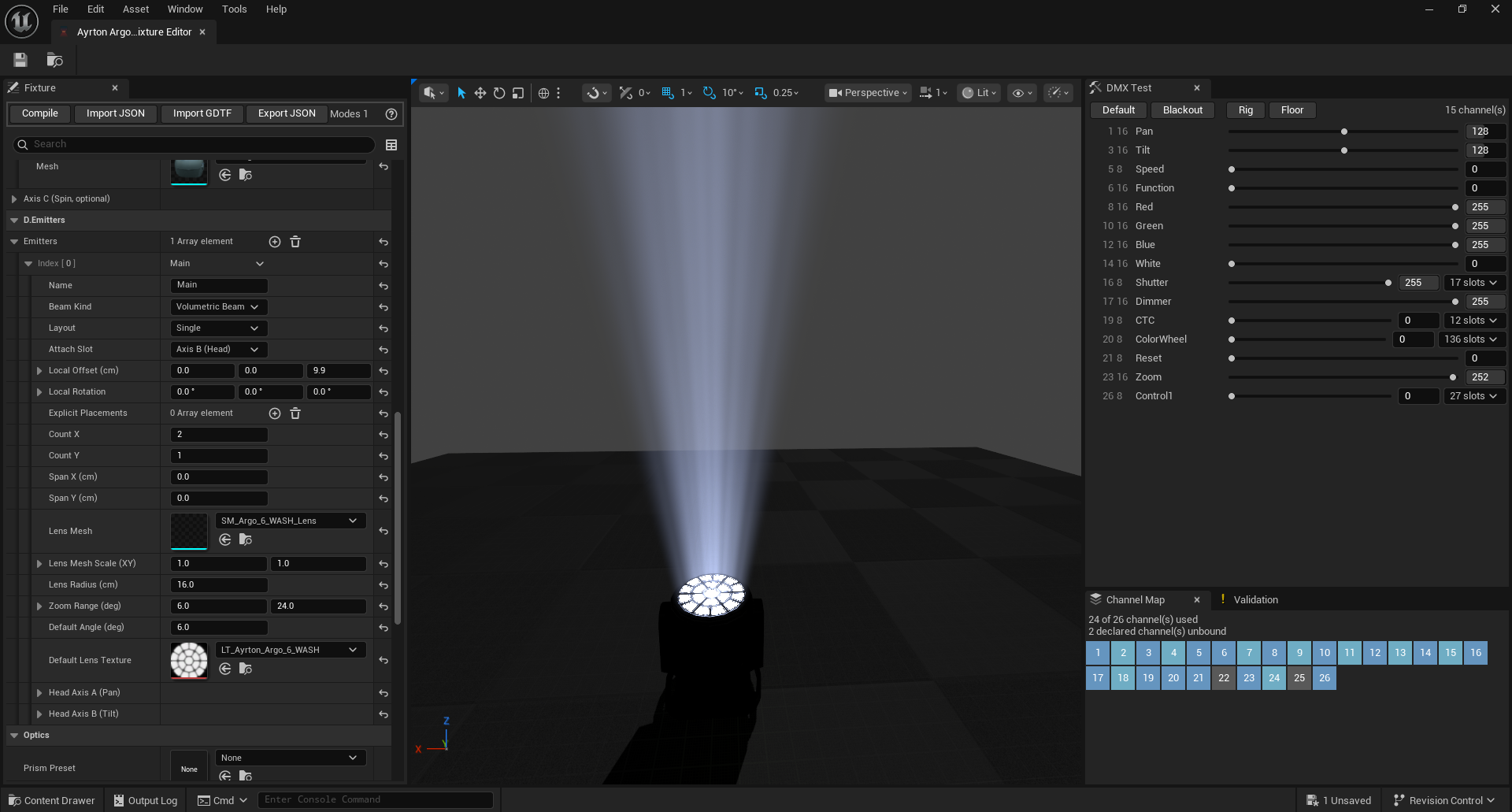
Task: Reset Zoom Range to default value
Action: [384, 606]
